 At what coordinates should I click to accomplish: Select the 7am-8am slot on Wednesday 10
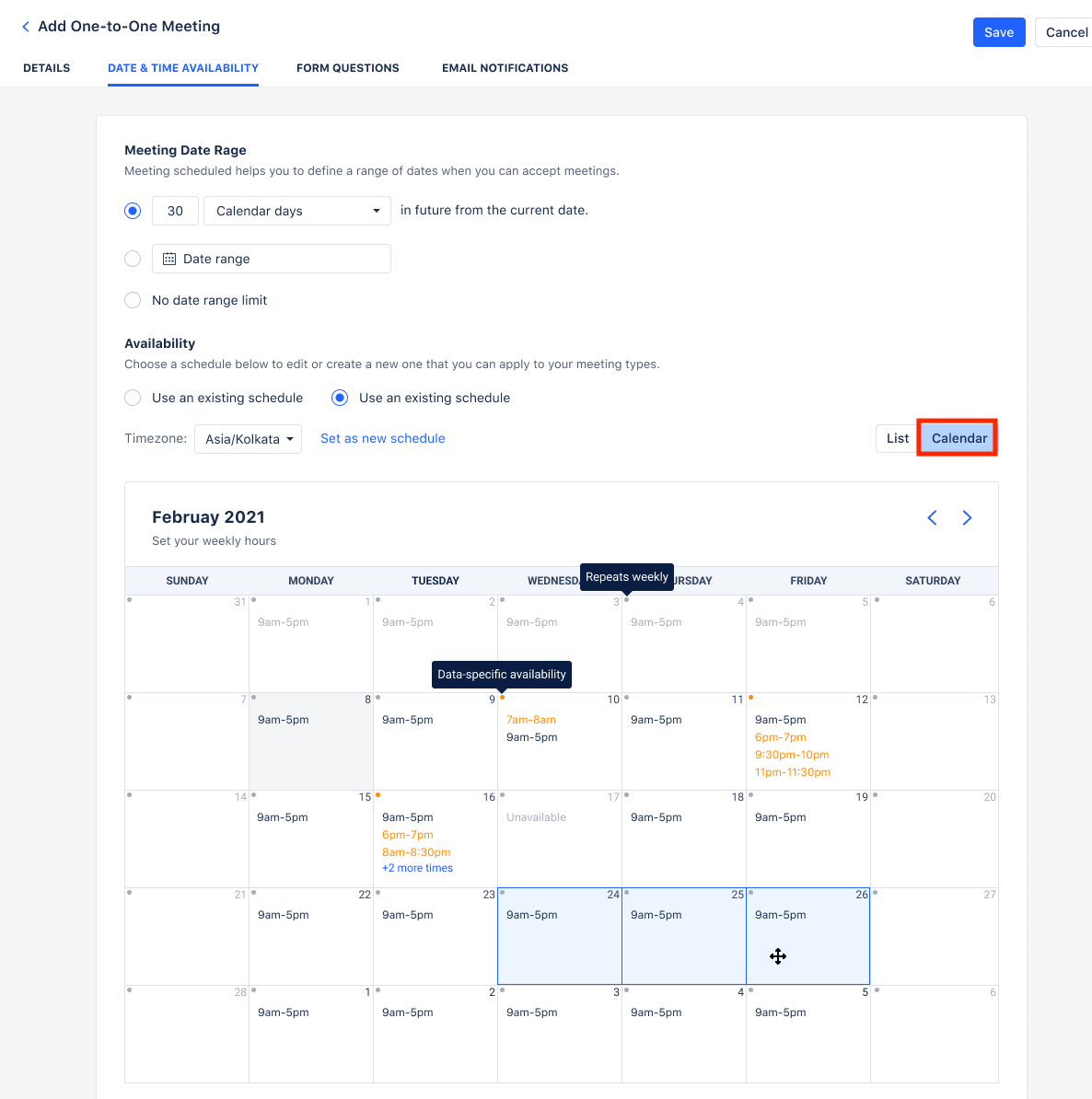tap(531, 720)
